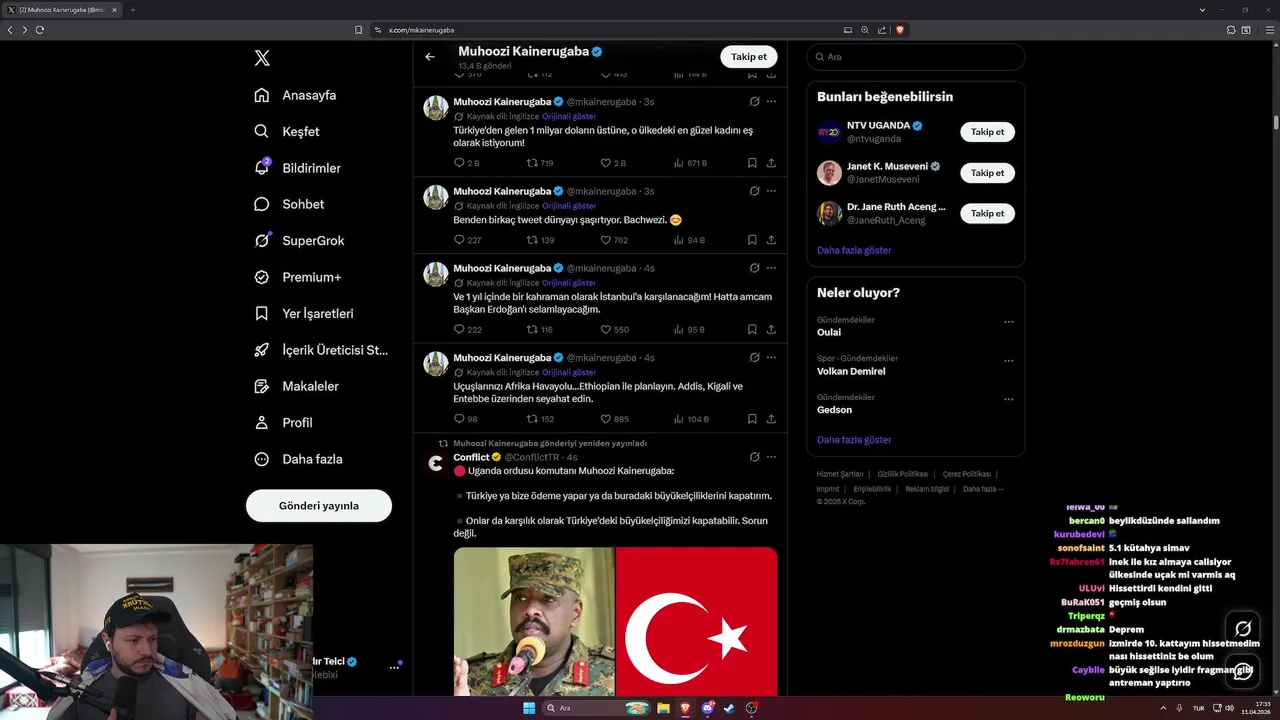Open more options for Gedson trend

coord(1008,400)
